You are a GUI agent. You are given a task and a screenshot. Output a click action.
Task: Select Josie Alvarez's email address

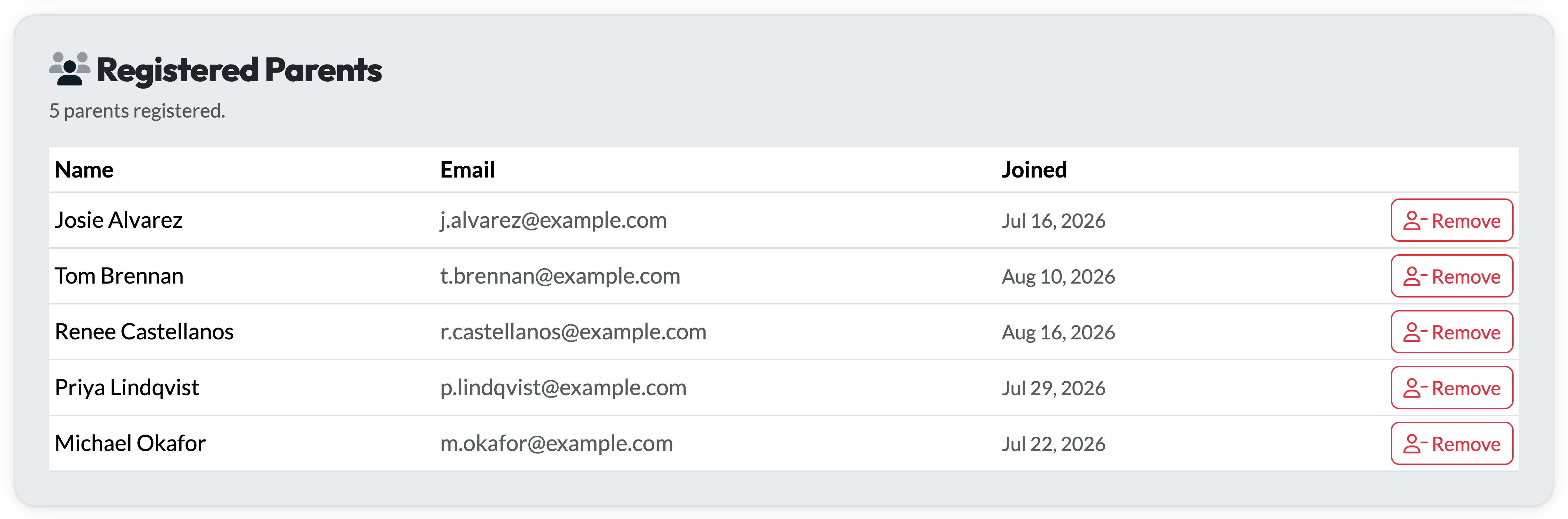tap(553, 220)
